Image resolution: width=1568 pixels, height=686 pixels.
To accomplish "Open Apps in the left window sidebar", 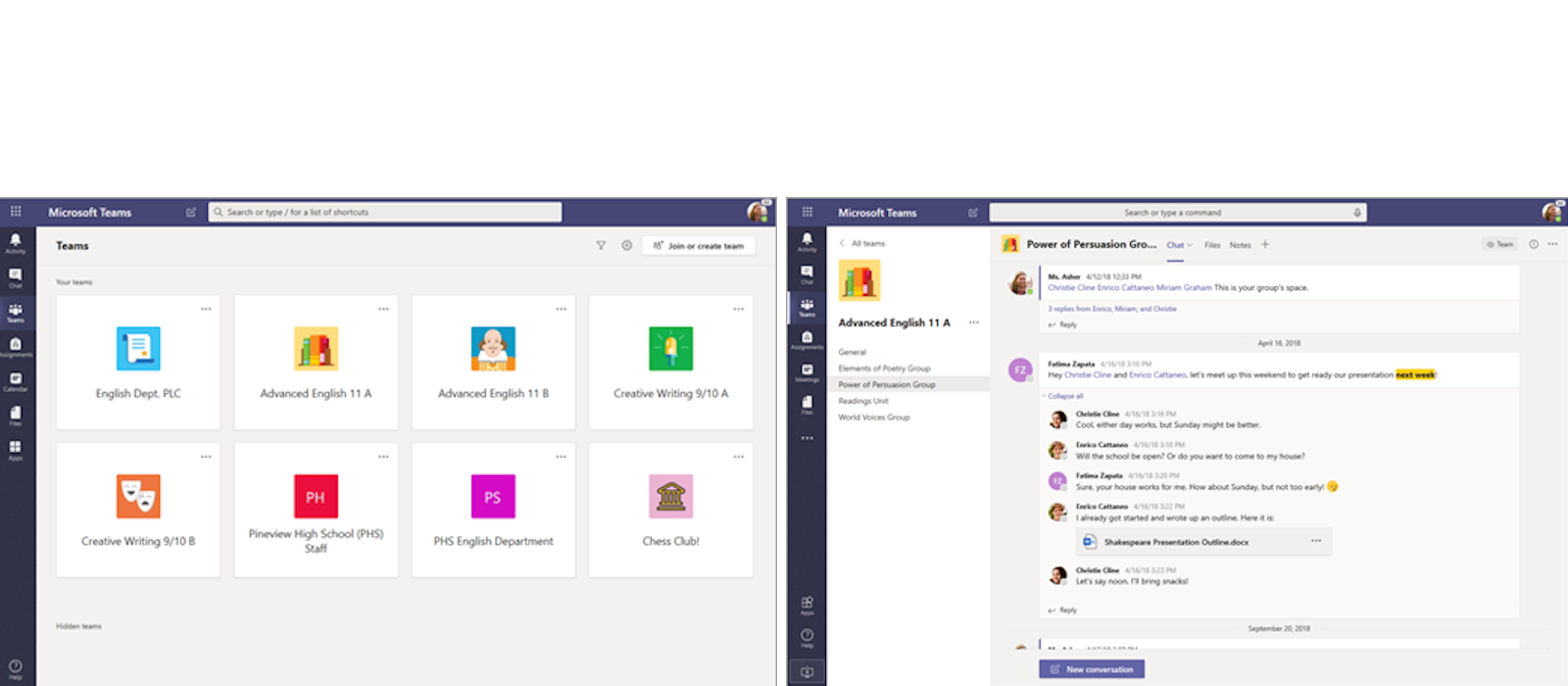I will (x=16, y=450).
